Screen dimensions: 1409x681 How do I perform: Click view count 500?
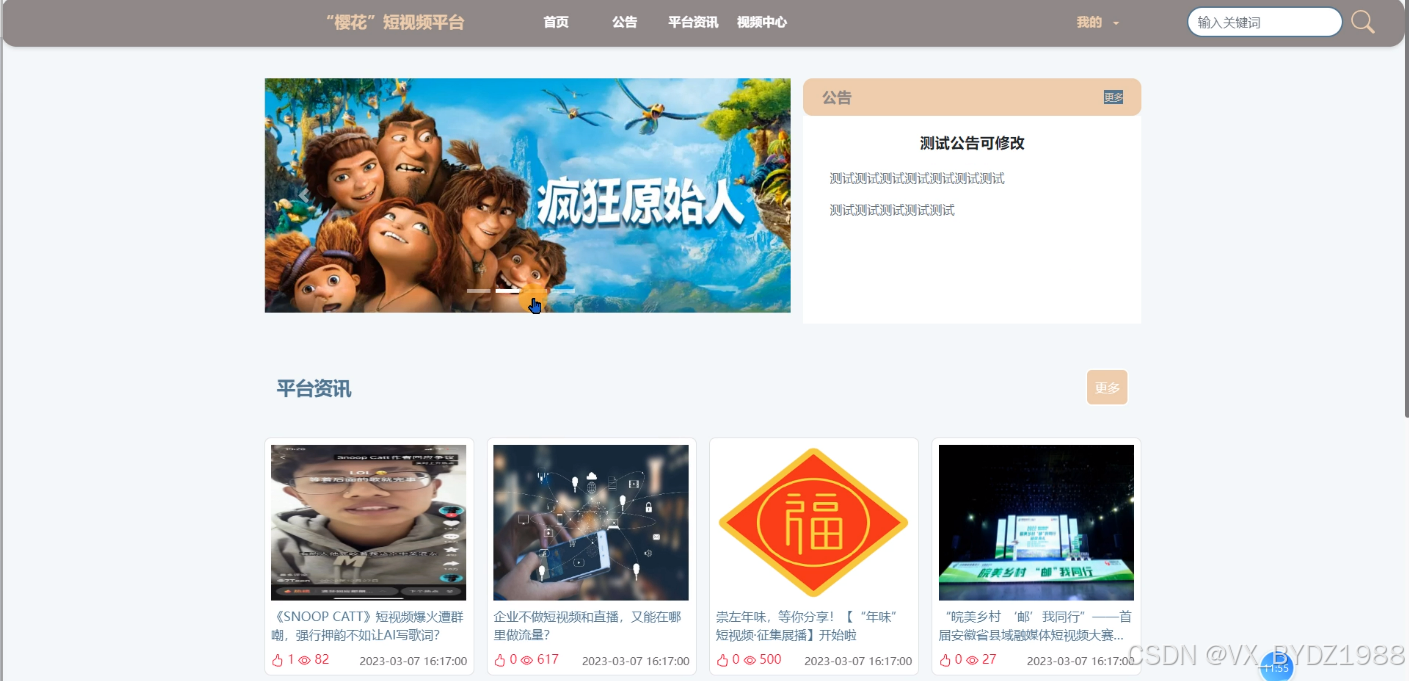(771, 660)
